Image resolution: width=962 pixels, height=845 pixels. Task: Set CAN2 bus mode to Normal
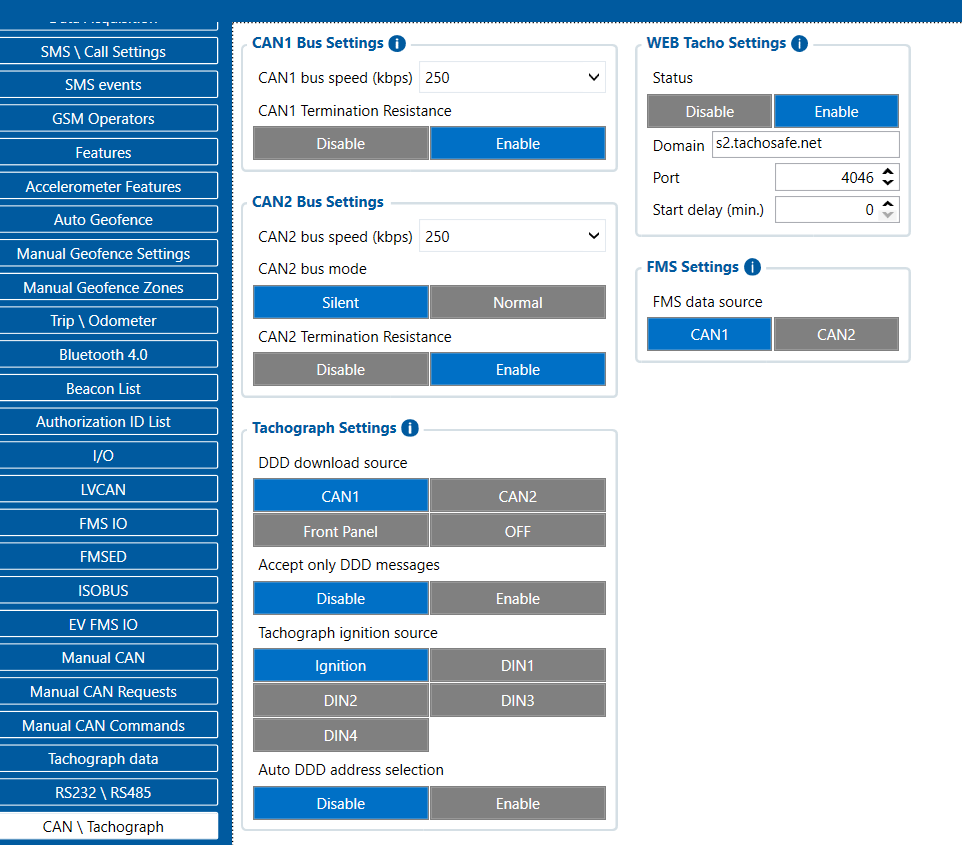pyautogui.click(x=518, y=303)
